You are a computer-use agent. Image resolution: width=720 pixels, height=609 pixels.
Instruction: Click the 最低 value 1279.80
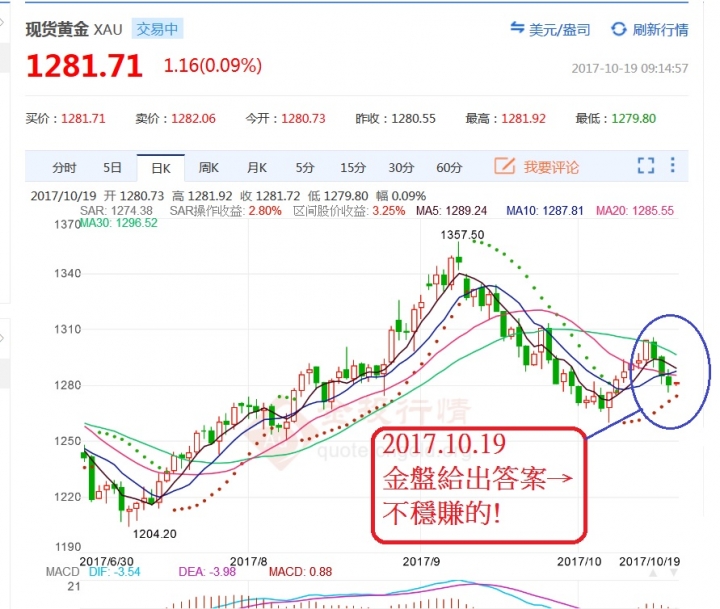pos(634,118)
